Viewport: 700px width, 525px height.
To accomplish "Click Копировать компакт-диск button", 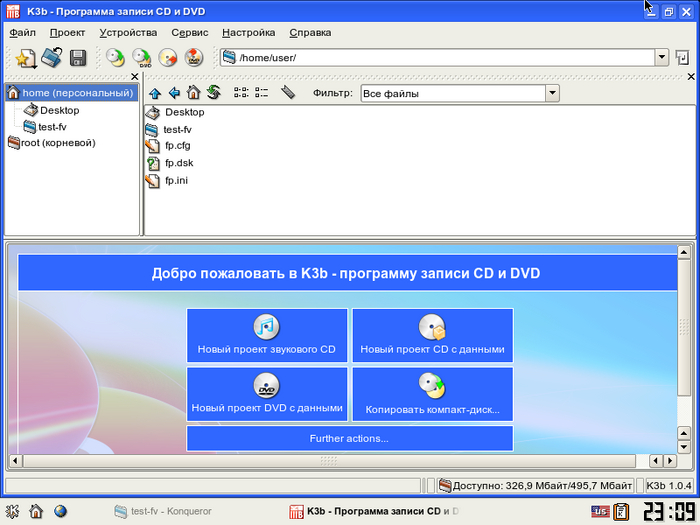I will (x=432, y=393).
